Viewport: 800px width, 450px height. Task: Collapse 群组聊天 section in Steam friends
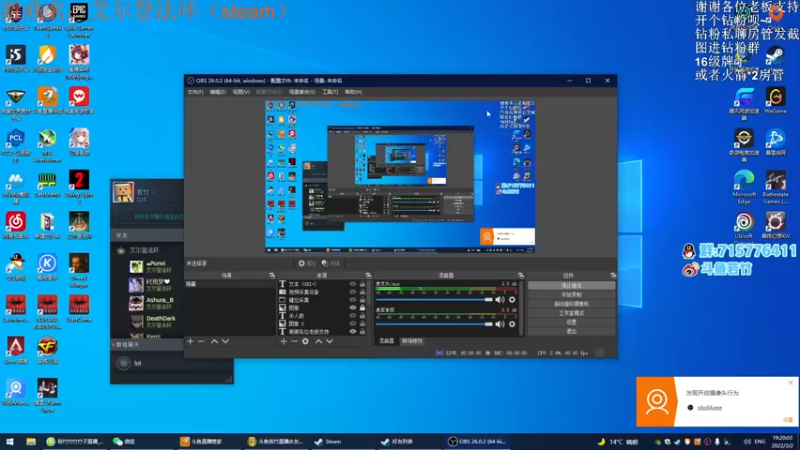click(113, 345)
